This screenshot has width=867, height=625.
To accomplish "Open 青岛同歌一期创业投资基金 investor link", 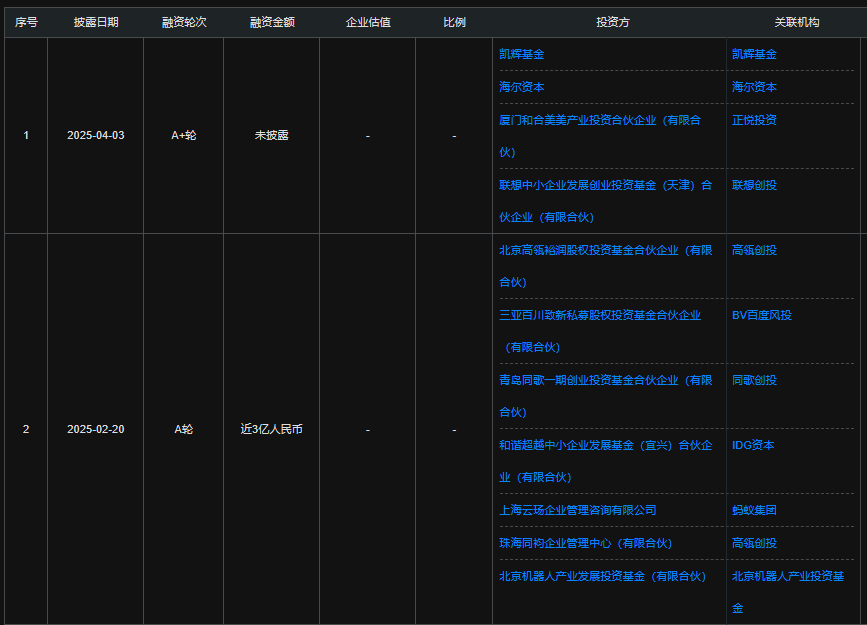I will [x=605, y=396].
